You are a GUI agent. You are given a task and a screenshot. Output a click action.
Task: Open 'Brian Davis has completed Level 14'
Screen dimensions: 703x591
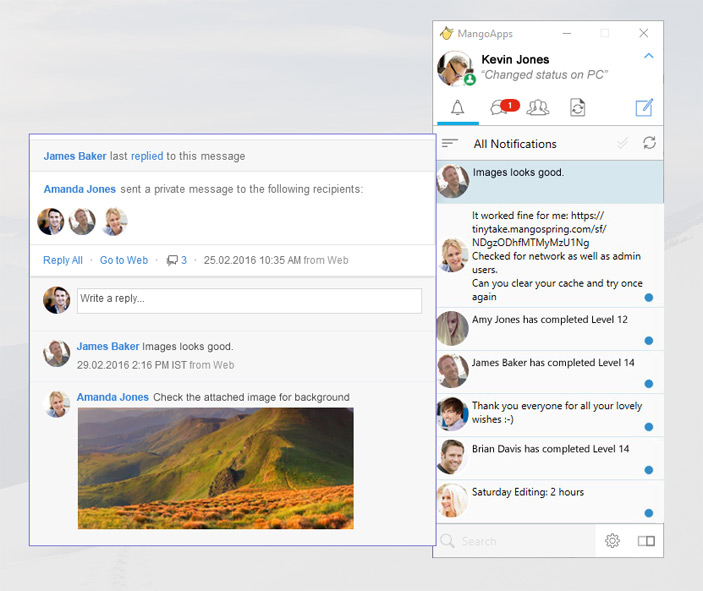coord(550,458)
